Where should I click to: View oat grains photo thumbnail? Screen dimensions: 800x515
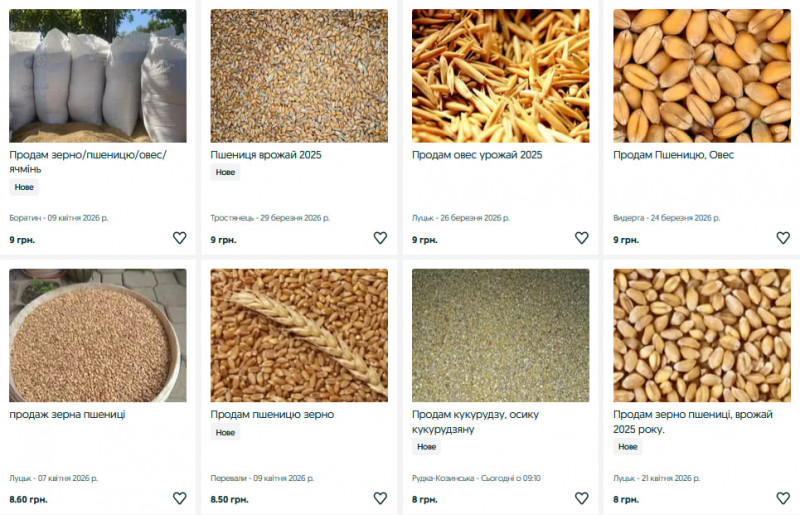[501, 76]
